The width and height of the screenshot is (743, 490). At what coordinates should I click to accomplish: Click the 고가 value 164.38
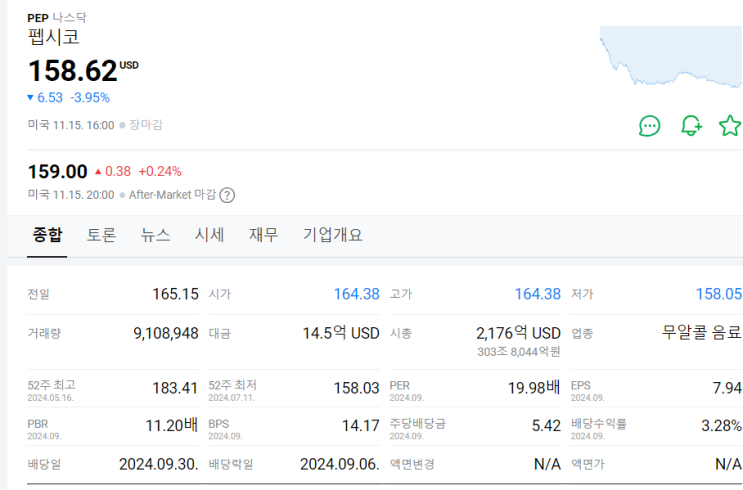point(537,294)
